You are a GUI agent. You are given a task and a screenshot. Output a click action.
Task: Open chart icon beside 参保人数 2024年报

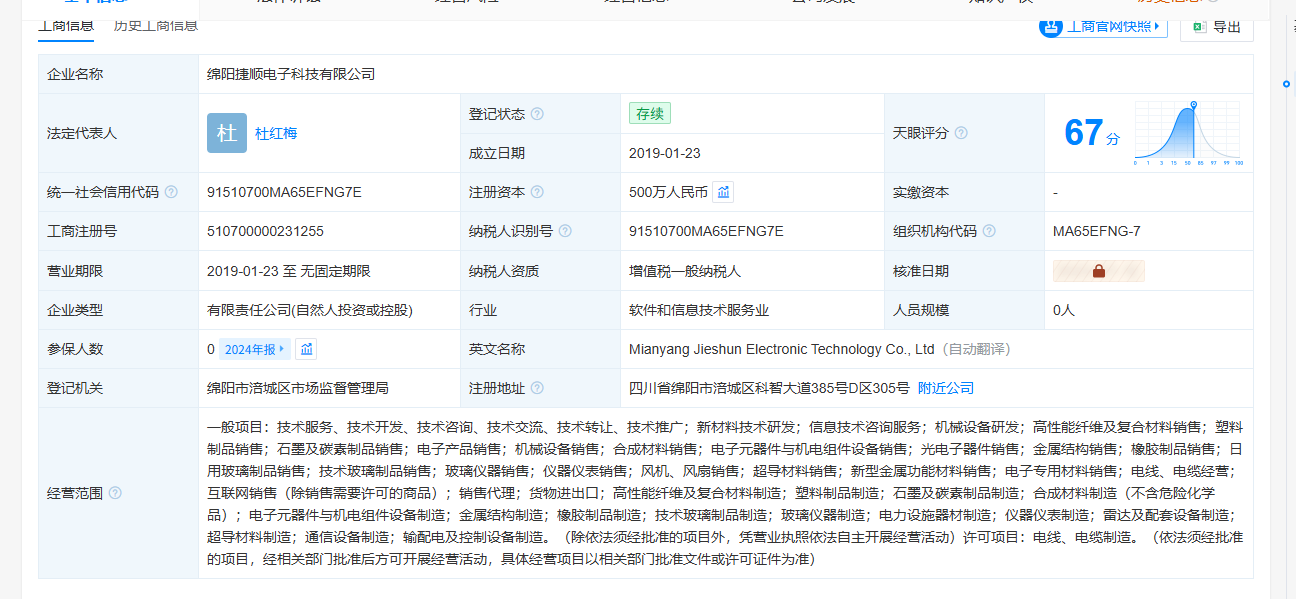click(307, 349)
